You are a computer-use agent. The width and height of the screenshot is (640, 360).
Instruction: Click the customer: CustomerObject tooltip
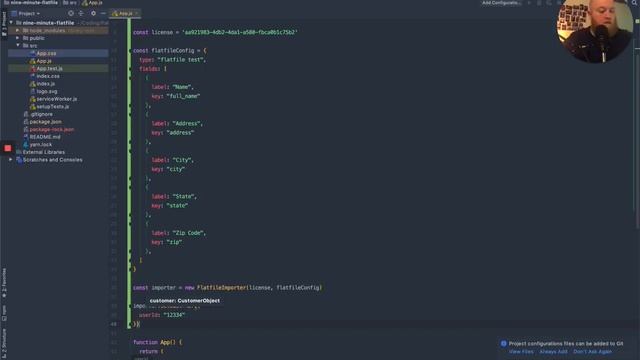tap(184, 301)
